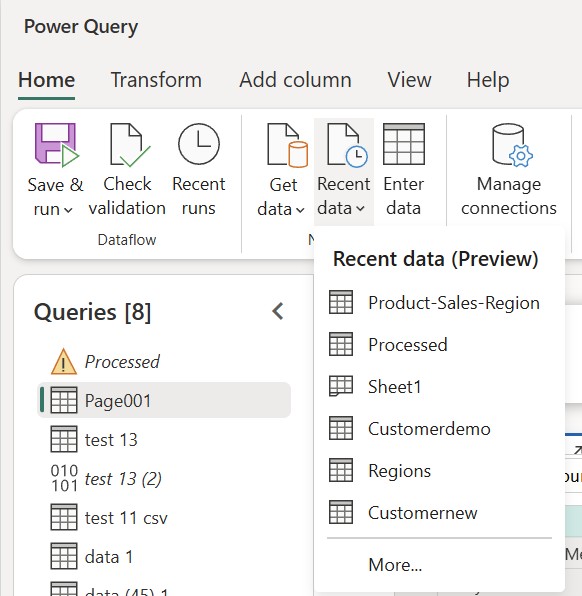Click table icon next to Product-Sales-Region
This screenshot has height=596, width=582.
pos(341,302)
